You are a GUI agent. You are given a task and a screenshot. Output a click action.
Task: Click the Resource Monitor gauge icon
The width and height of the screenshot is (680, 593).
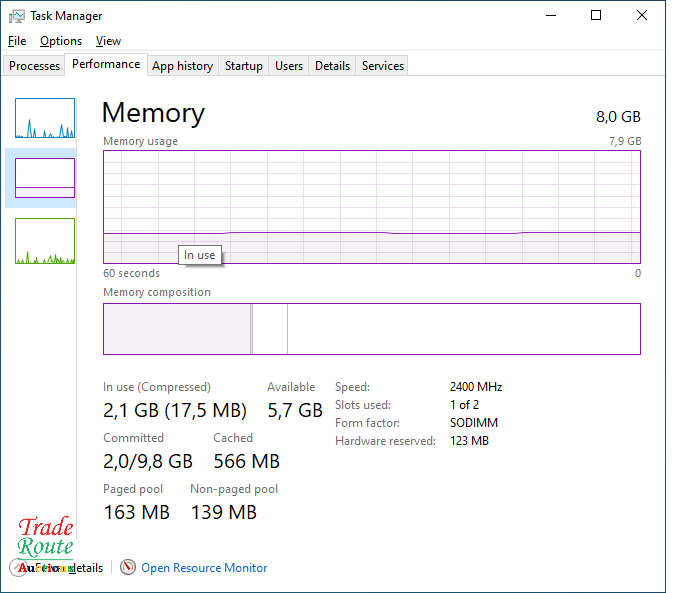click(128, 568)
